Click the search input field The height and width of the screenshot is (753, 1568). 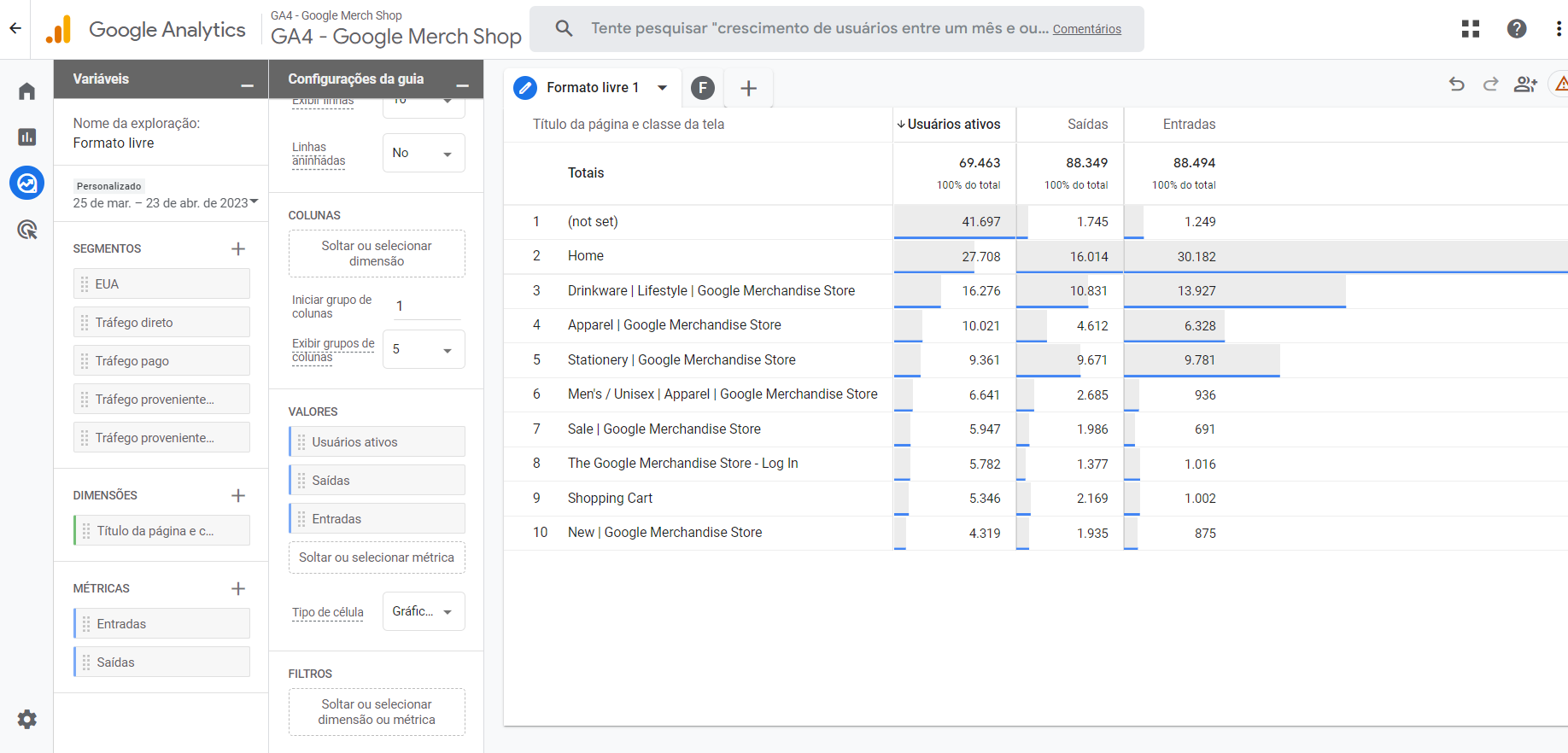click(820, 28)
